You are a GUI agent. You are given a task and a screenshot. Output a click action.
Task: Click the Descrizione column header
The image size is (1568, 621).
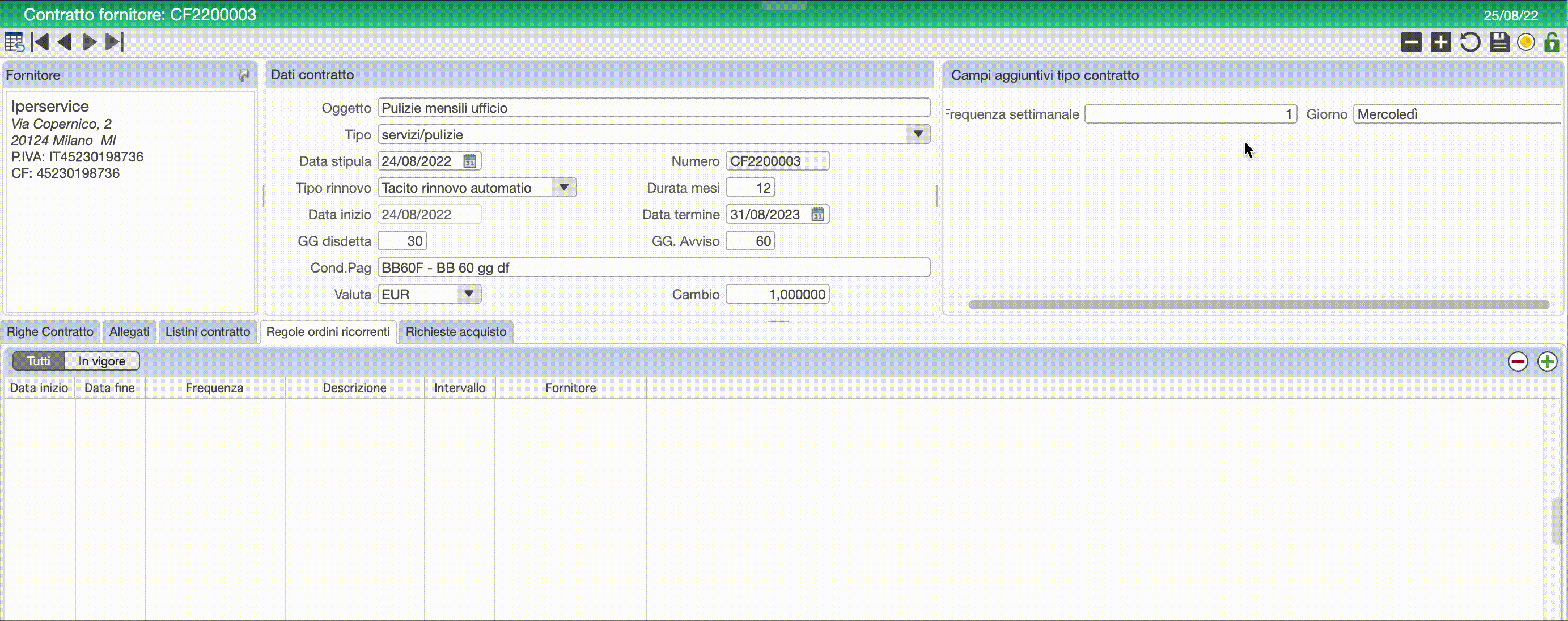[354, 388]
